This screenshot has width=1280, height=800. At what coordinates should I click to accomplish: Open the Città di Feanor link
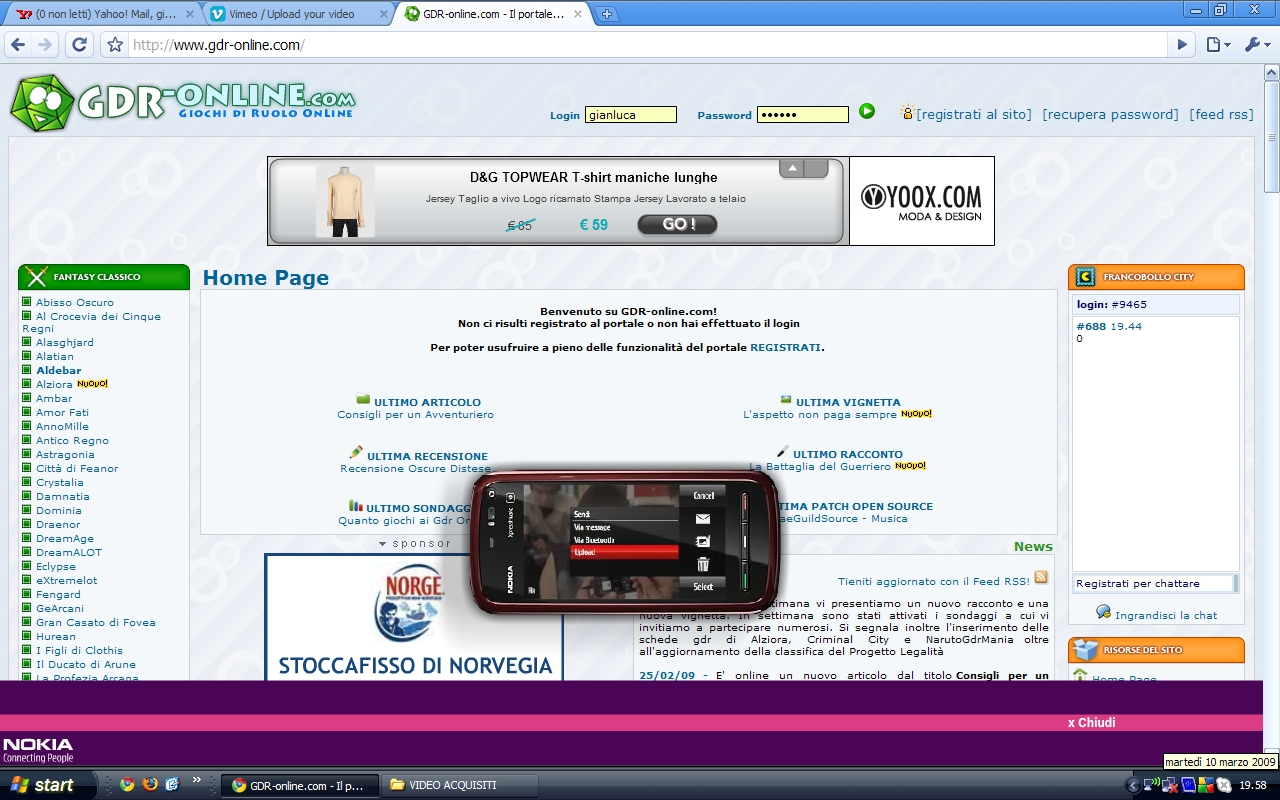point(77,468)
